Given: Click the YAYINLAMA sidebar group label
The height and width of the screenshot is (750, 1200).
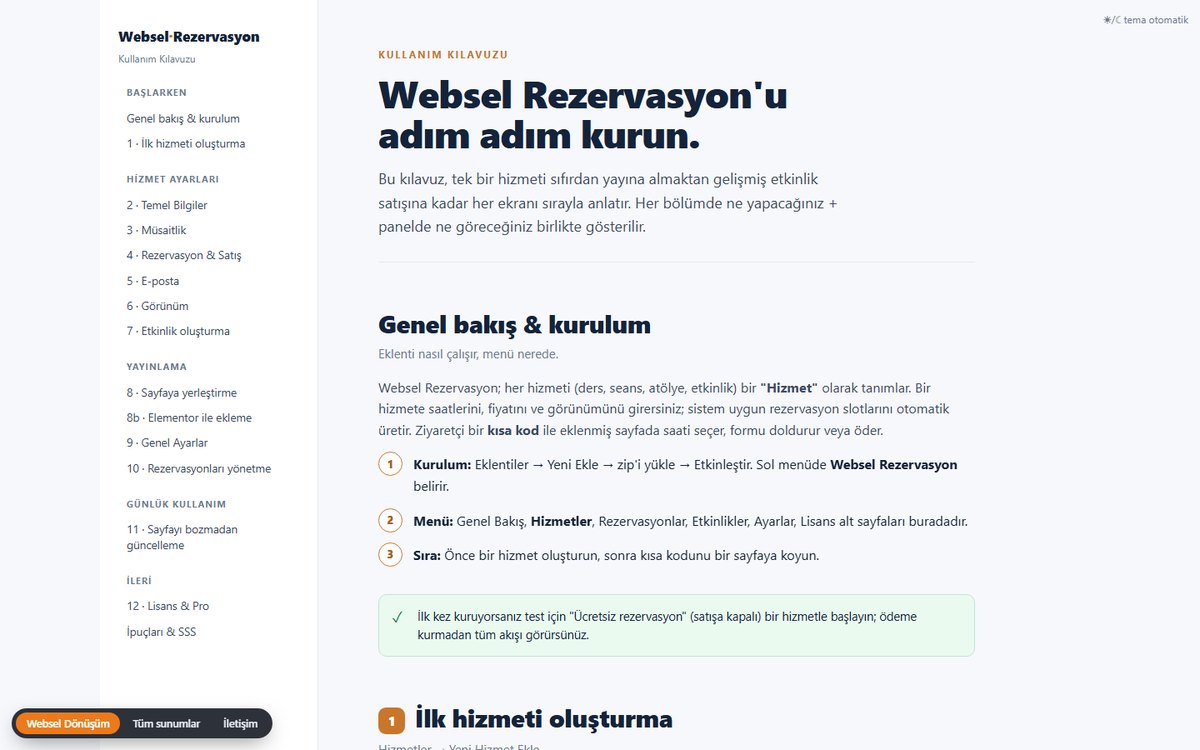Looking at the screenshot, I should (157, 367).
